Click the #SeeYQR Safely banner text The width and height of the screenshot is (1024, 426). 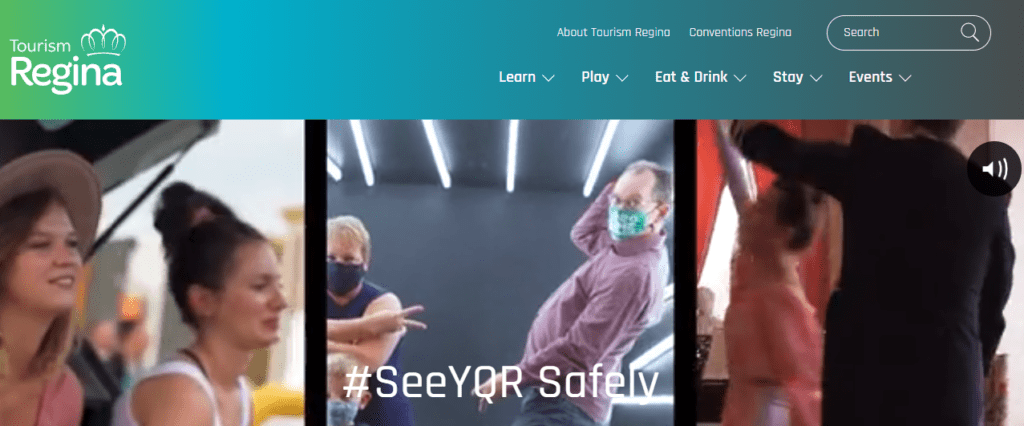click(500, 384)
